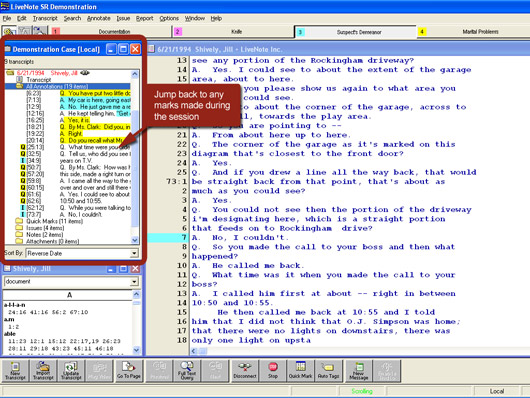Open the Options menu
This screenshot has height=398, width=530.
[169, 18]
